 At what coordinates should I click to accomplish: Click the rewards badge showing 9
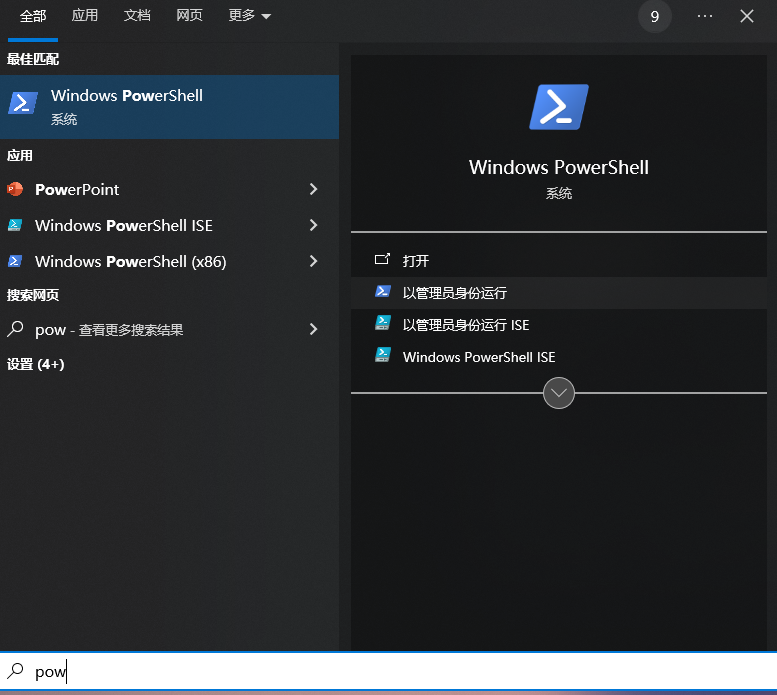tap(655, 16)
